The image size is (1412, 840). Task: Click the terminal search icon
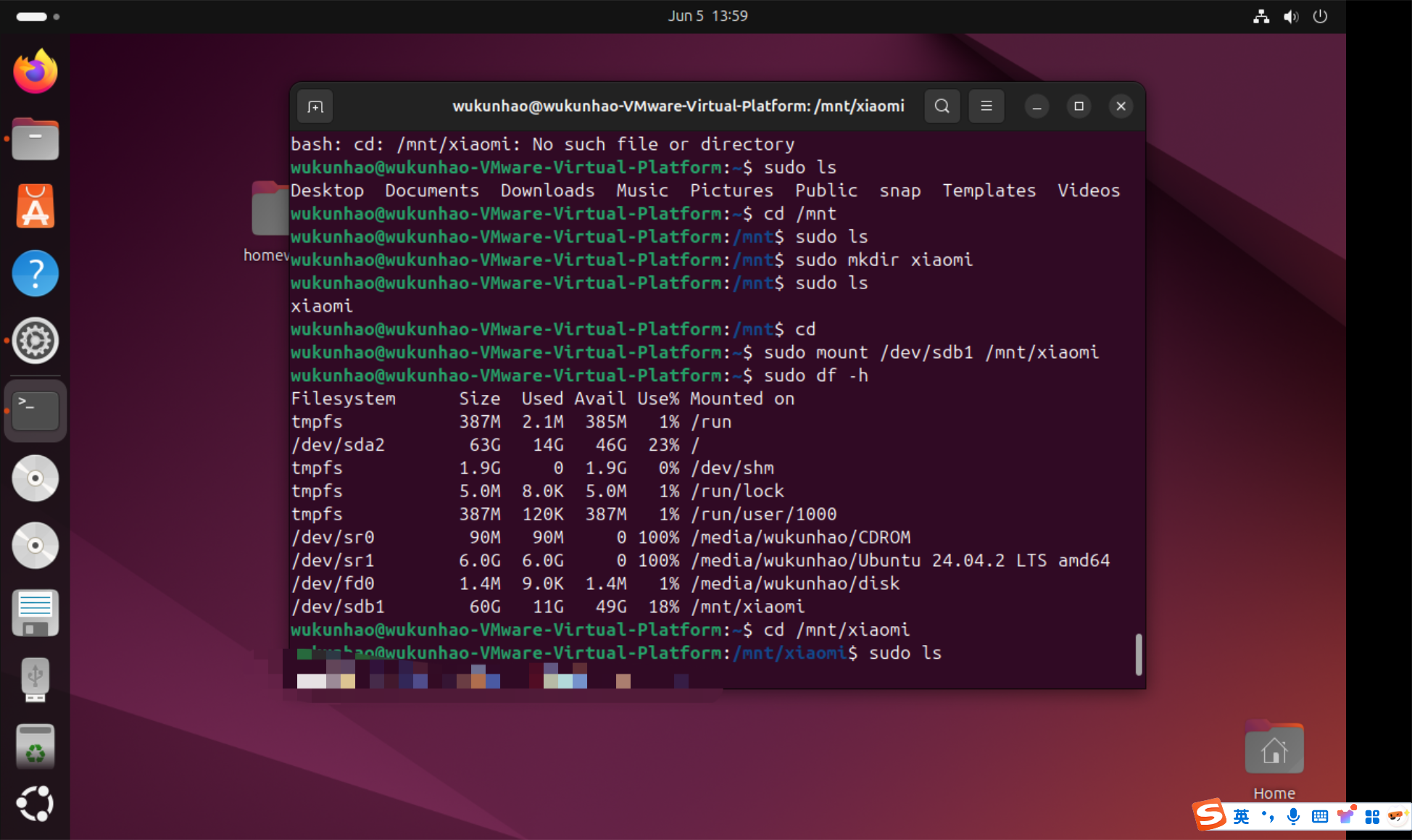[x=942, y=107]
